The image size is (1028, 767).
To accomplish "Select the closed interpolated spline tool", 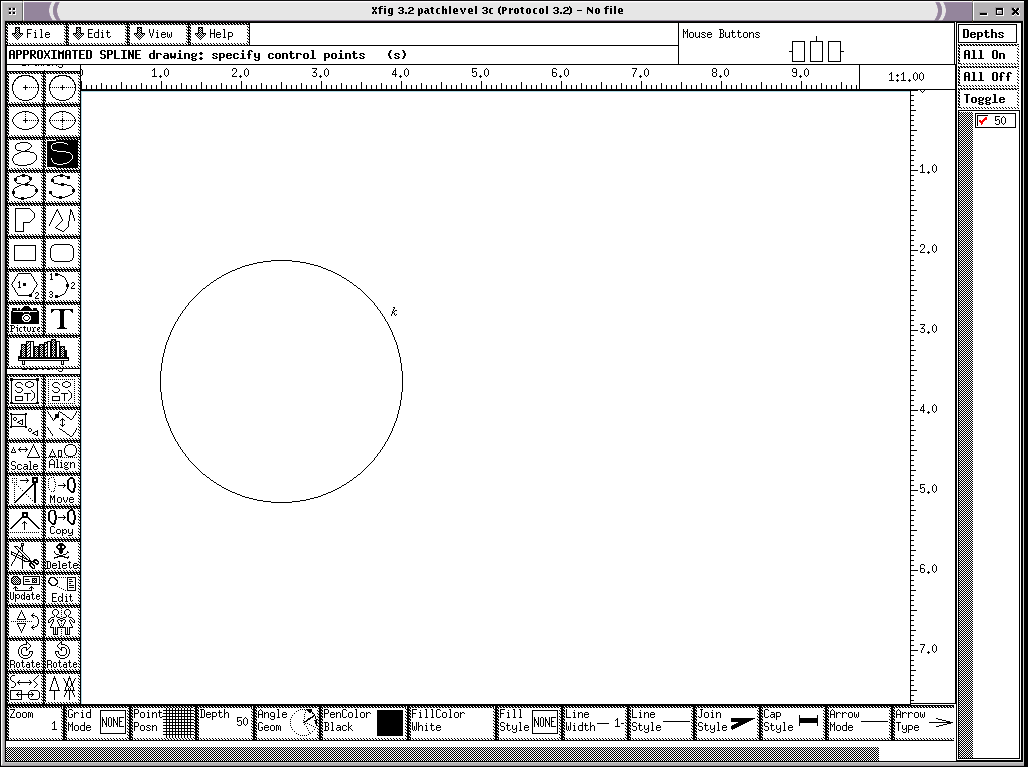I will (25, 187).
